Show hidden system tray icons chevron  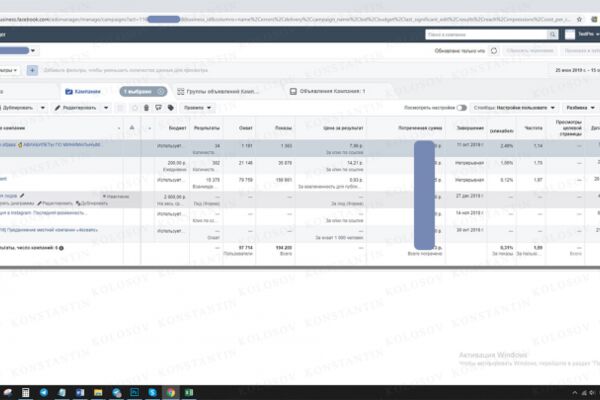(x=574, y=393)
